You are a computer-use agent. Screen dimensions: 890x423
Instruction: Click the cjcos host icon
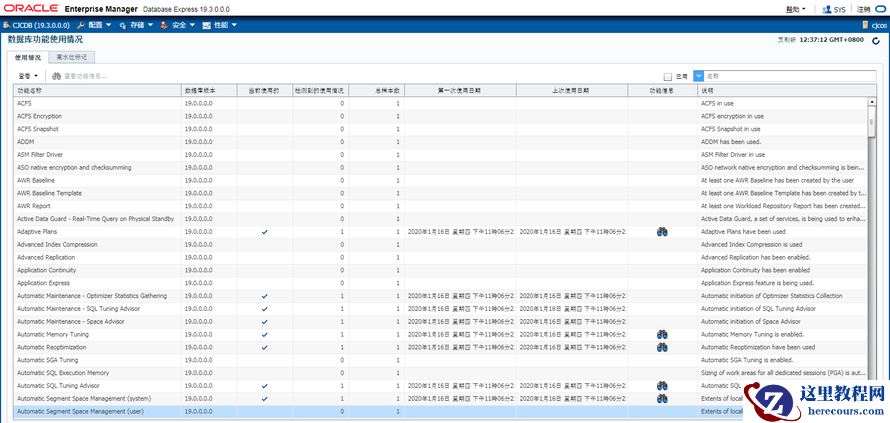click(x=863, y=24)
